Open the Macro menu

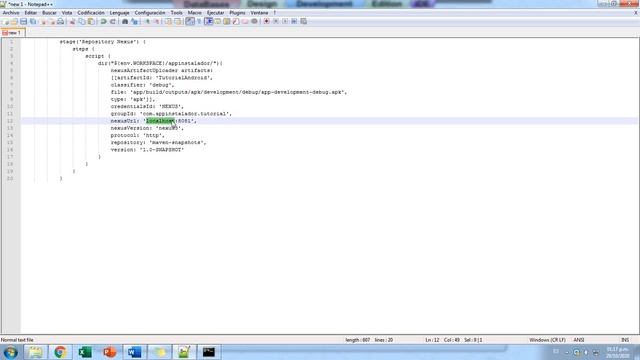tap(195, 13)
